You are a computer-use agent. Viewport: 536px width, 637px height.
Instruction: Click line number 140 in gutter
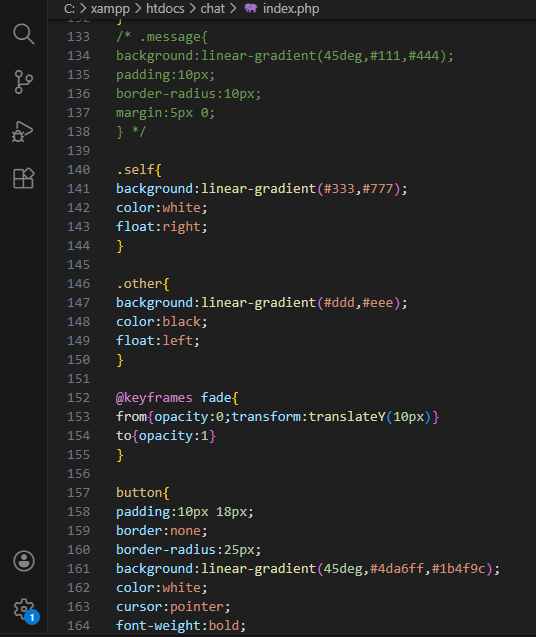click(78, 169)
